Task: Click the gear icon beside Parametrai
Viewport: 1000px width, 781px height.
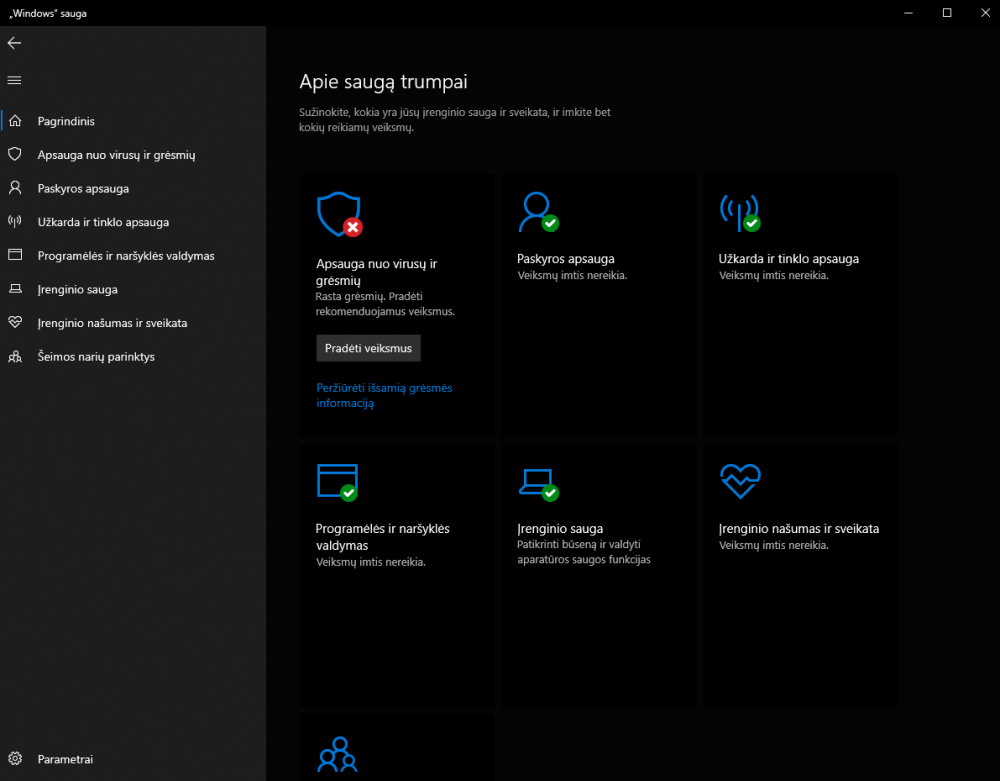Action: pos(15,759)
